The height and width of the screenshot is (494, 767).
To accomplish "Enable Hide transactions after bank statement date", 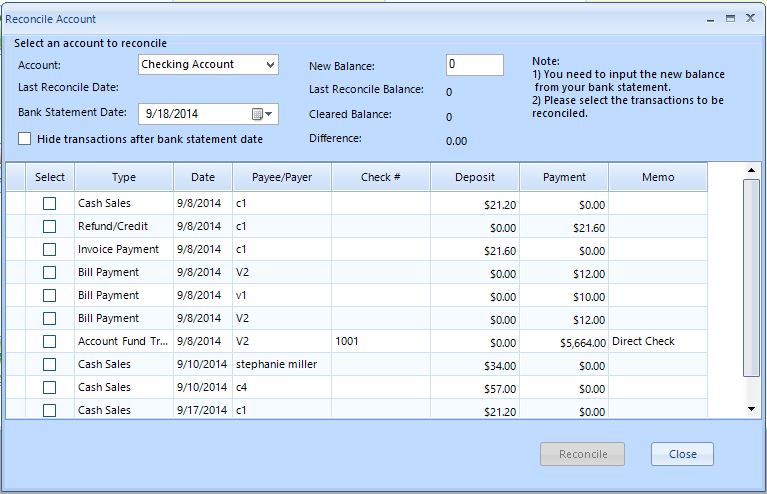I will 25,139.
